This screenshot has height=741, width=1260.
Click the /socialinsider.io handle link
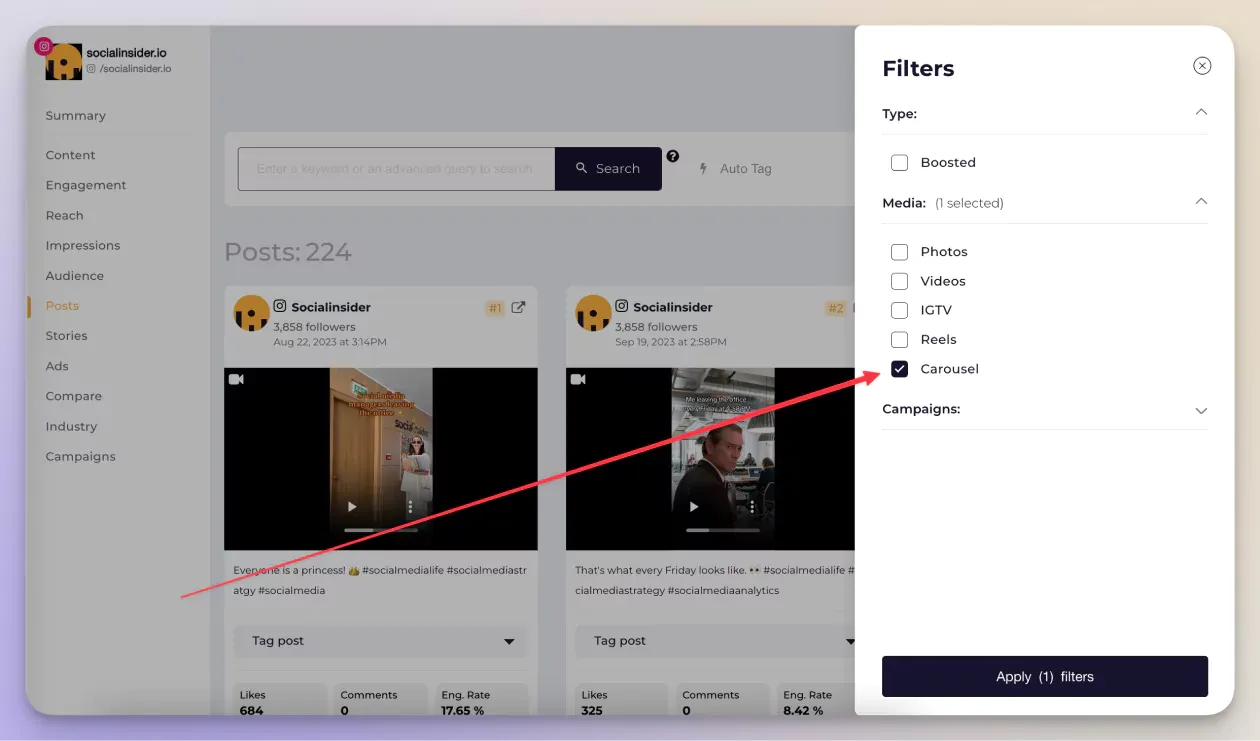coord(135,69)
